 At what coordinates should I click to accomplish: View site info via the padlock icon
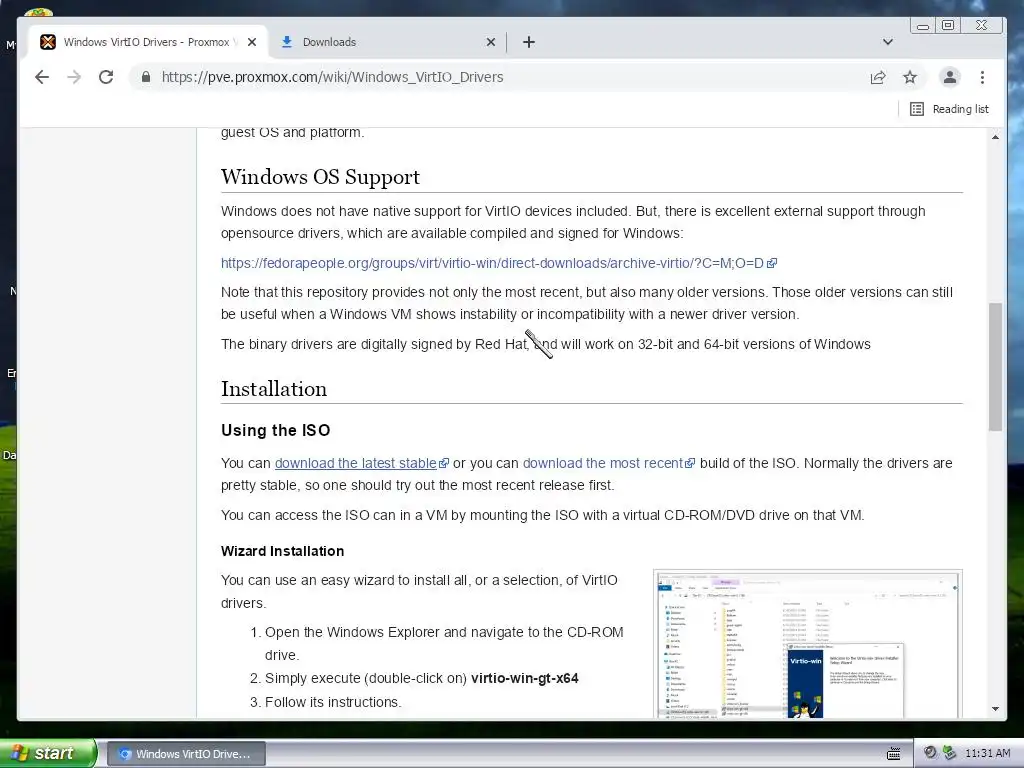pyautogui.click(x=146, y=77)
